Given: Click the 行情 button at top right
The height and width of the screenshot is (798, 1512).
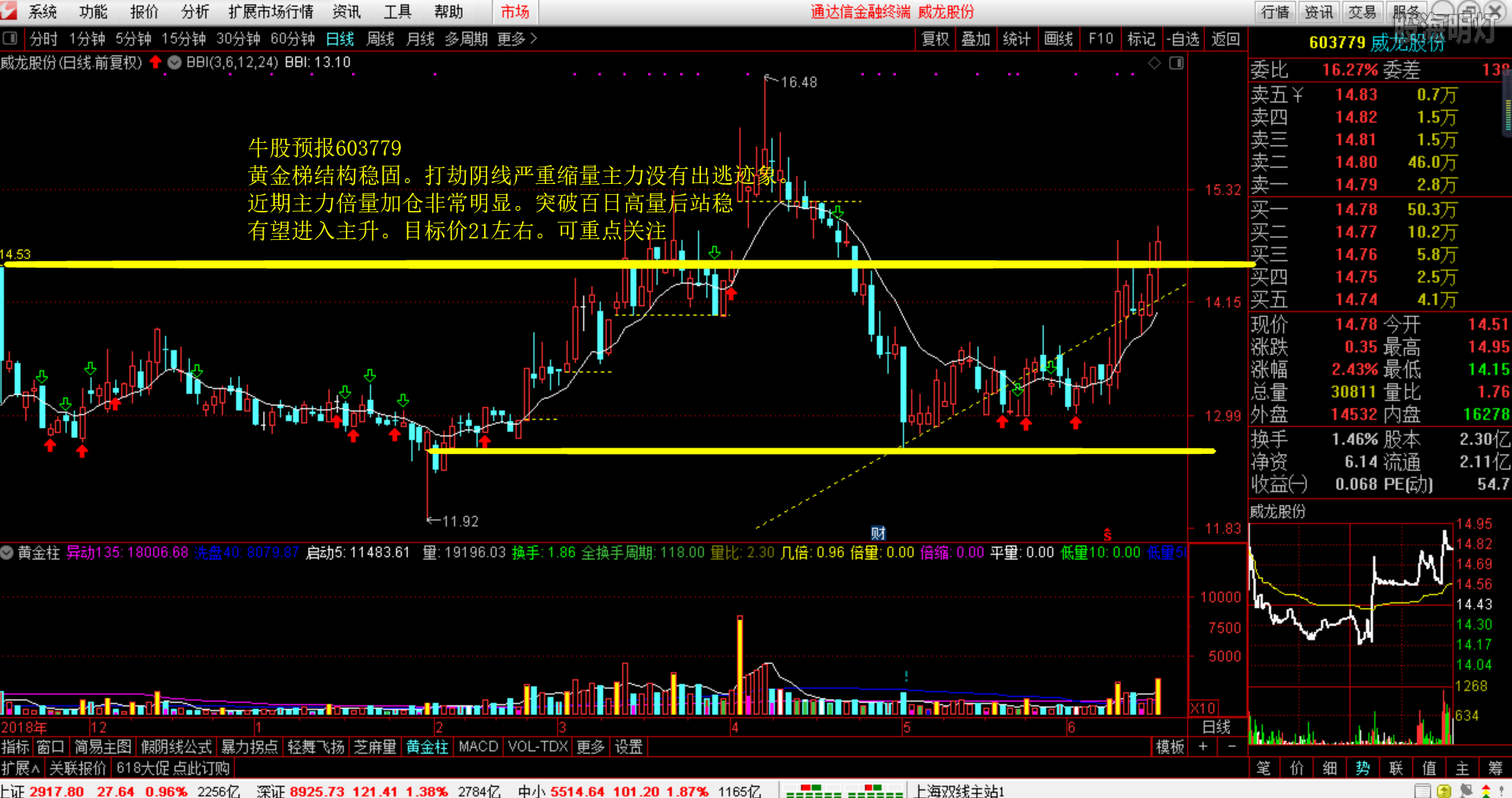Looking at the screenshot, I should pyautogui.click(x=1275, y=12).
